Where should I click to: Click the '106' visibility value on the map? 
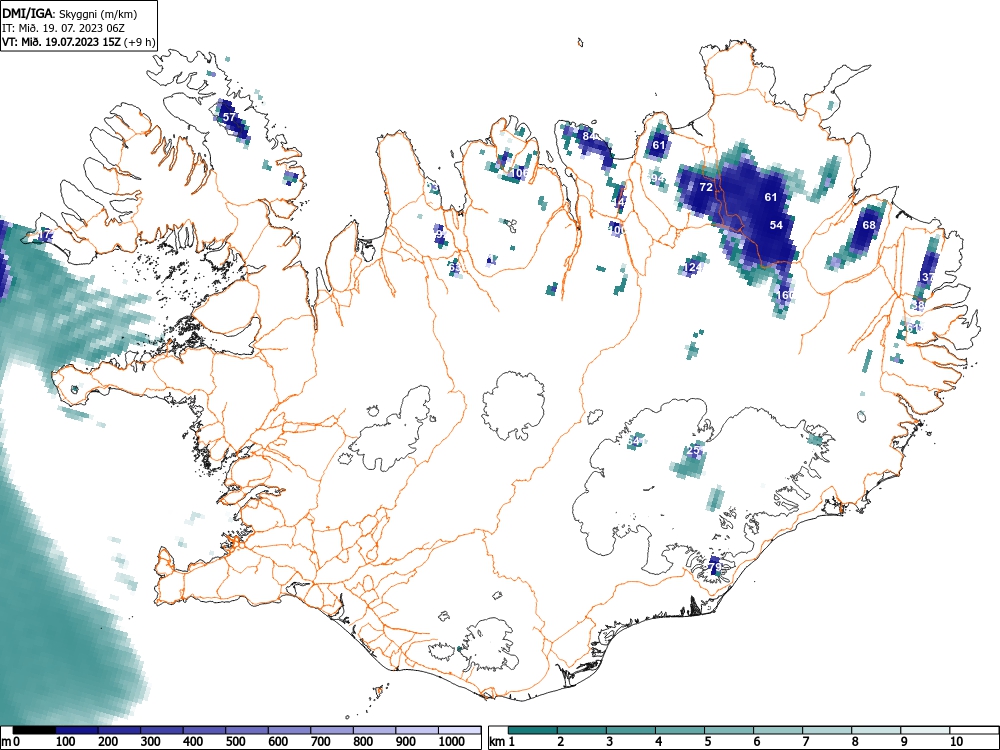(520, 173)
